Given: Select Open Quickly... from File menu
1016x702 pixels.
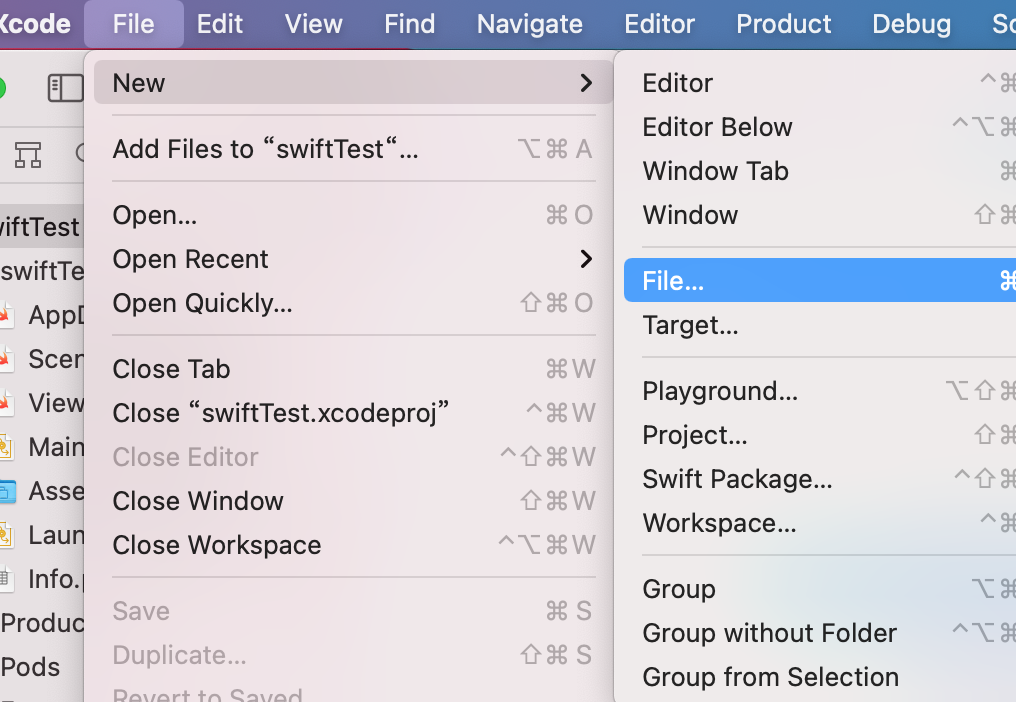Looking at the screenshot, I should pyautogui.click(x=353, y=303).
